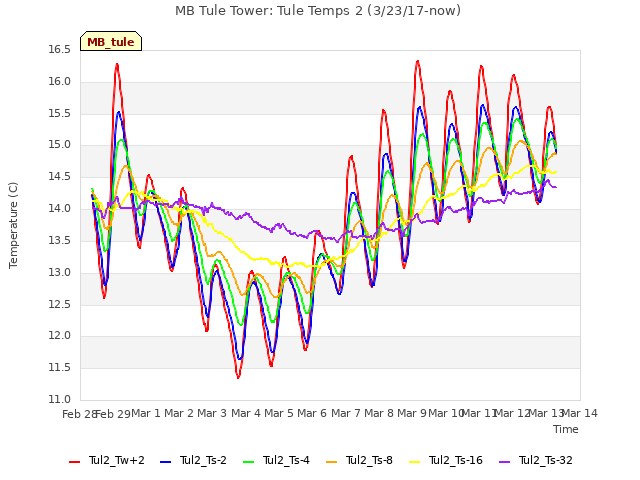Click the 12.0 y-axis tick label
The height and width of the screenshot is (480, 640).
click(x=60, y=336)
